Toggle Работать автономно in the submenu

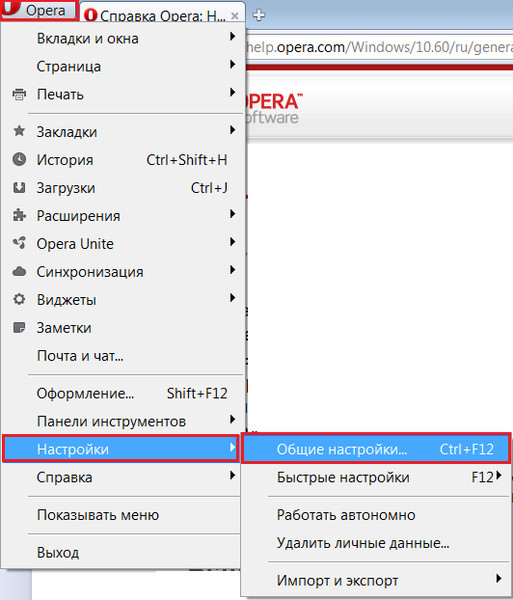tap(376, 515)
